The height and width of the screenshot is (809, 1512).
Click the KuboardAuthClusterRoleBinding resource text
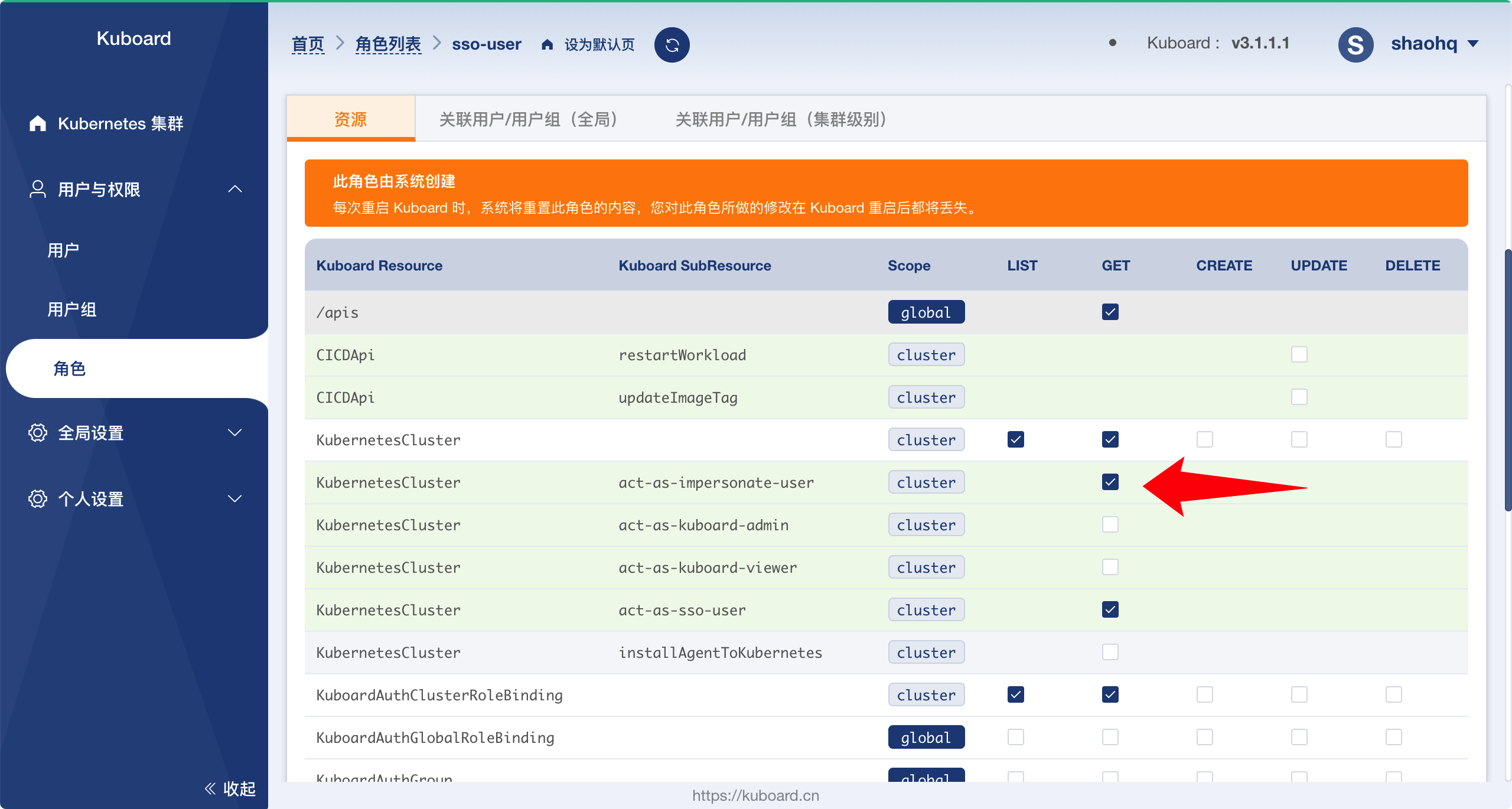(x=439, y=695)
